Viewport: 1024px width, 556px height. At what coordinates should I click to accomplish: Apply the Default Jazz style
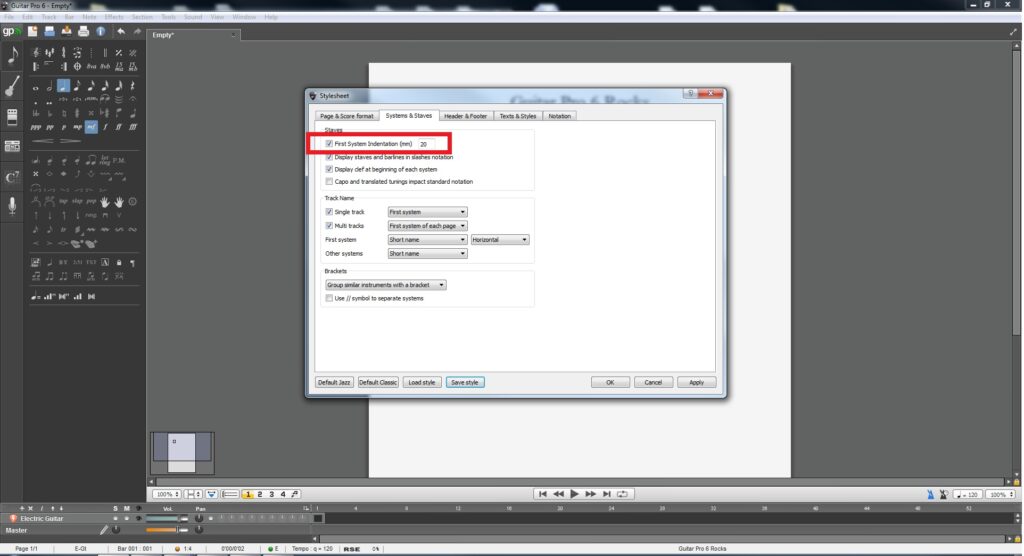tap(334, 382)
